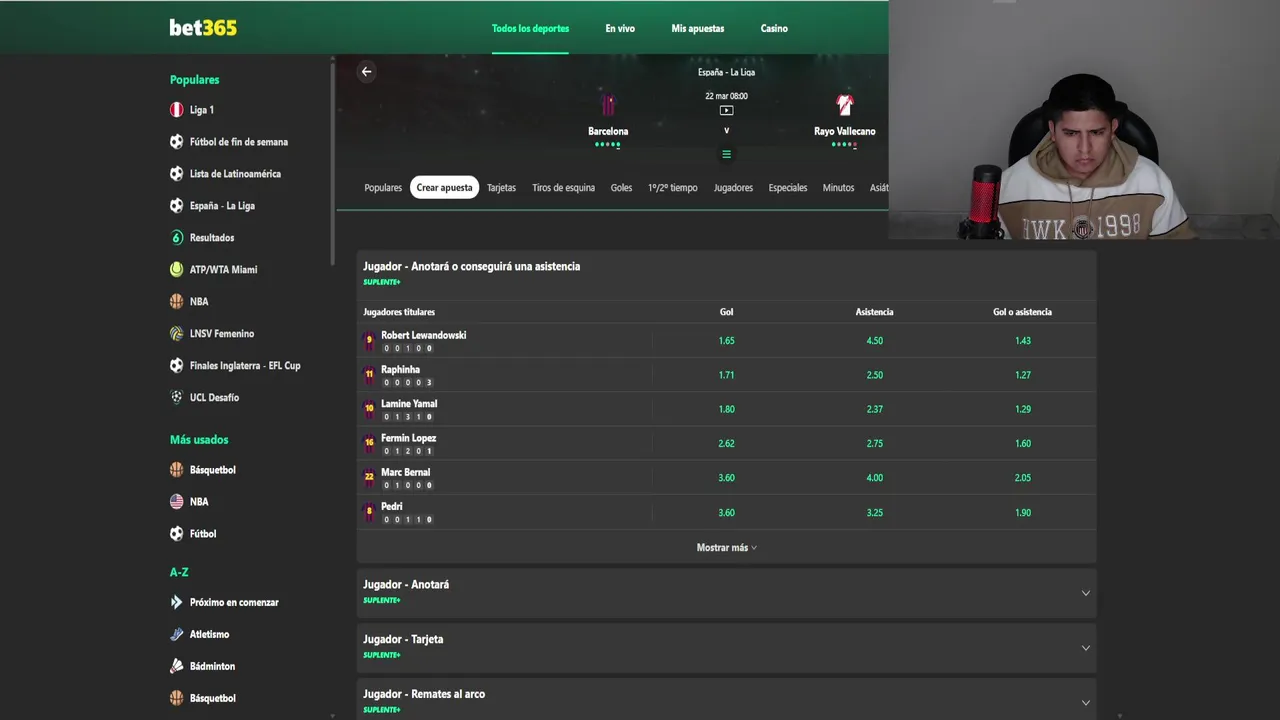Collapse Jugador - Anotará o conseguirá una asistencia header

(726, 274)
